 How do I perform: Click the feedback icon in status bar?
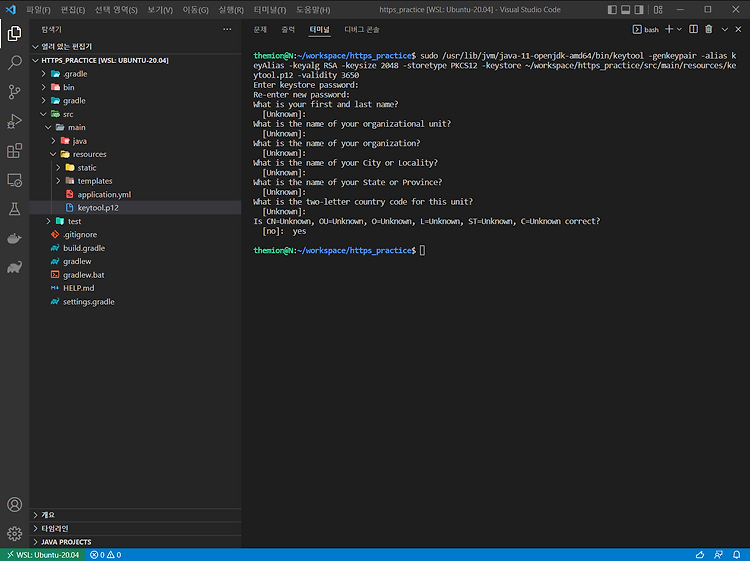(x=718, y=555)
